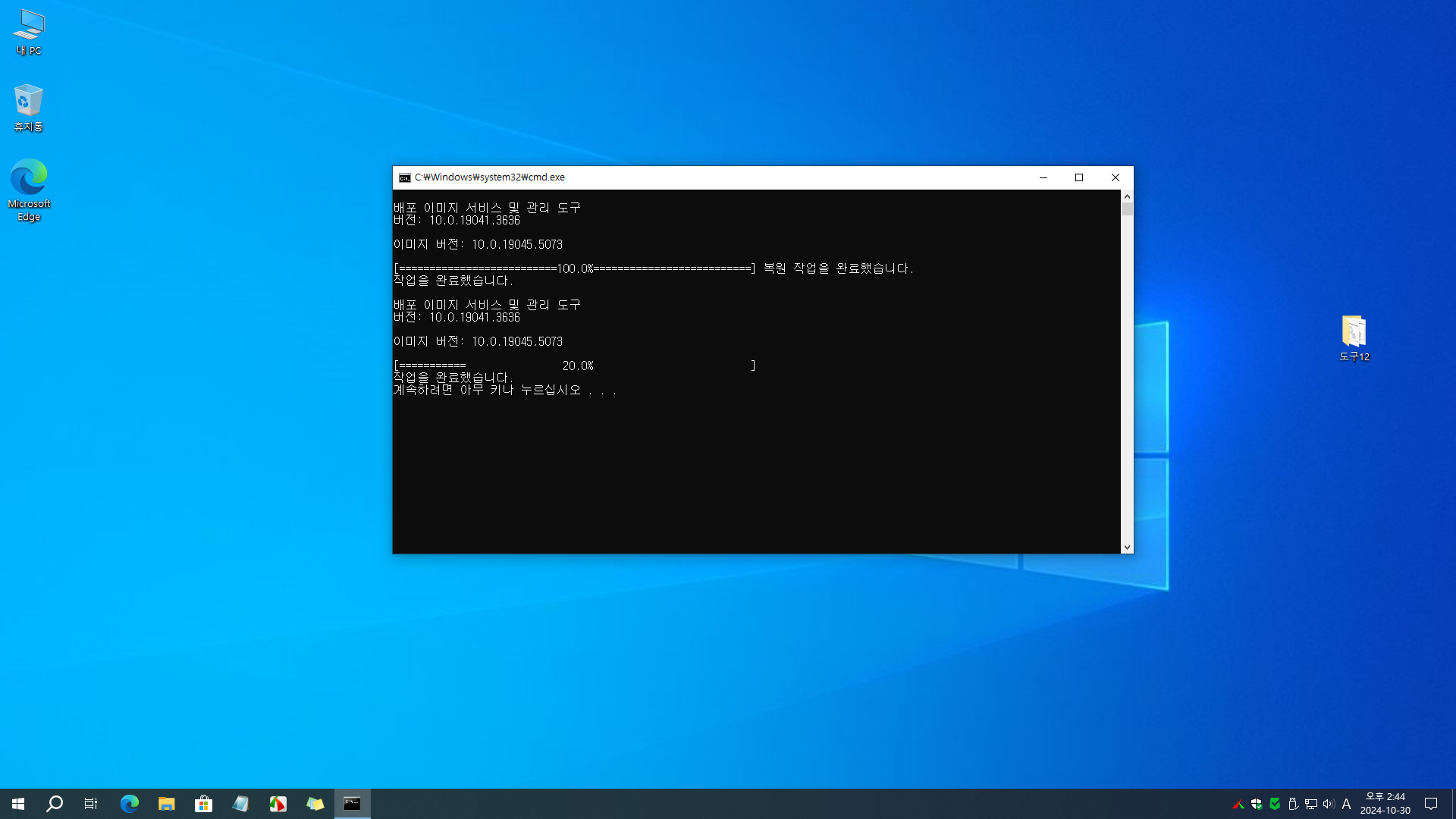Open Microsoft Store from the taskbar

(x=204, y=804)
